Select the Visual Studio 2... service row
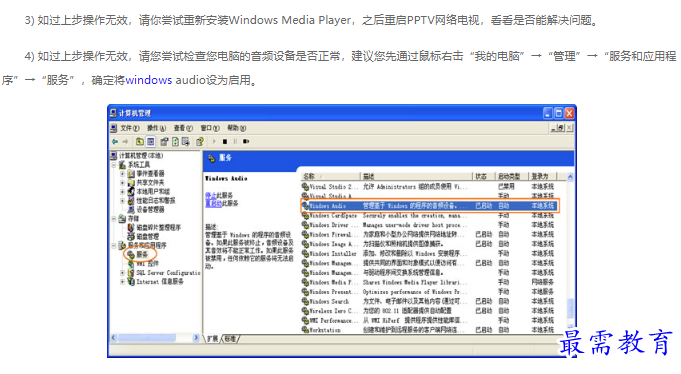This screenshot has height=374, width=681. (x=430, y=187)
